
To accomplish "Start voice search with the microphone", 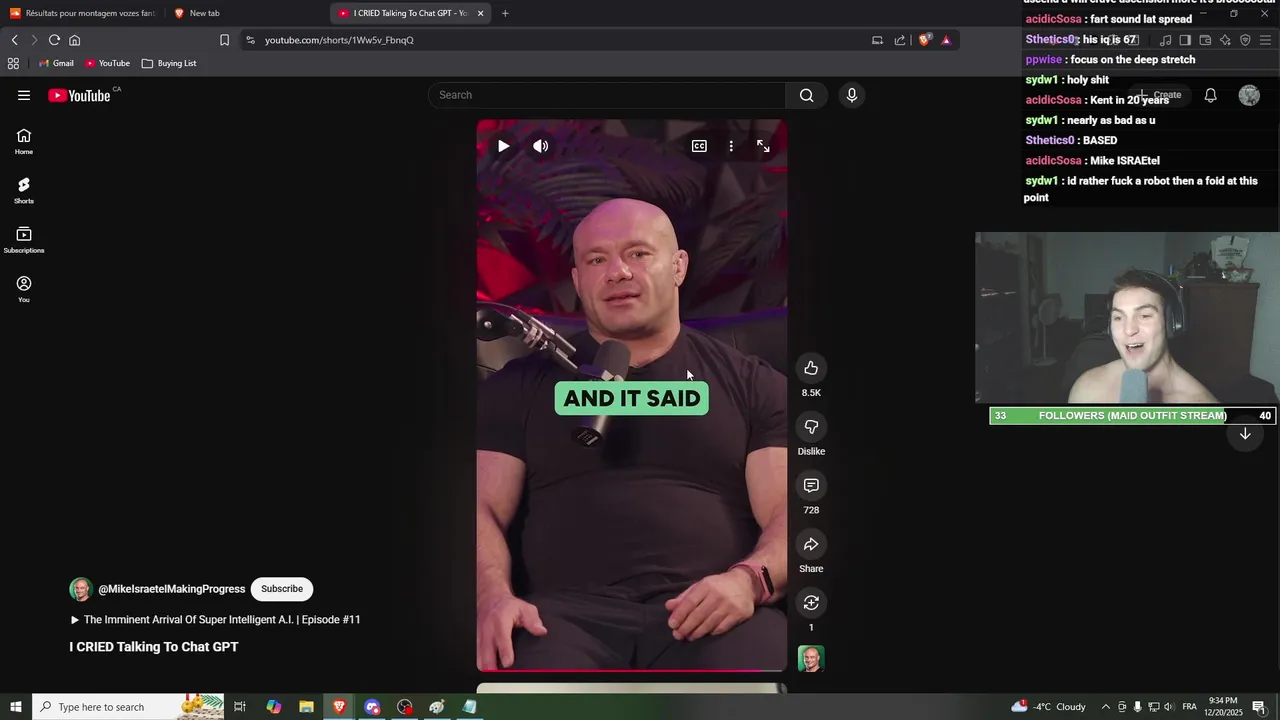I will [x=852, y=95].
